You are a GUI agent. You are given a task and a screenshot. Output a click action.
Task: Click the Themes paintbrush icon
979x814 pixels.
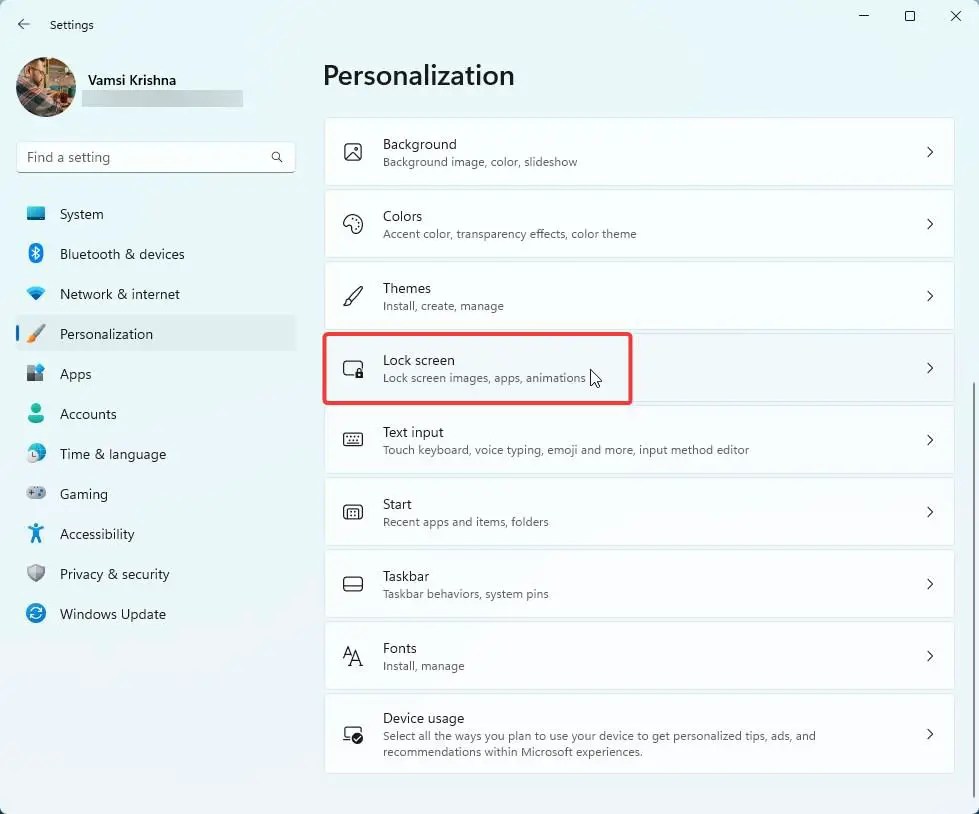353,296
